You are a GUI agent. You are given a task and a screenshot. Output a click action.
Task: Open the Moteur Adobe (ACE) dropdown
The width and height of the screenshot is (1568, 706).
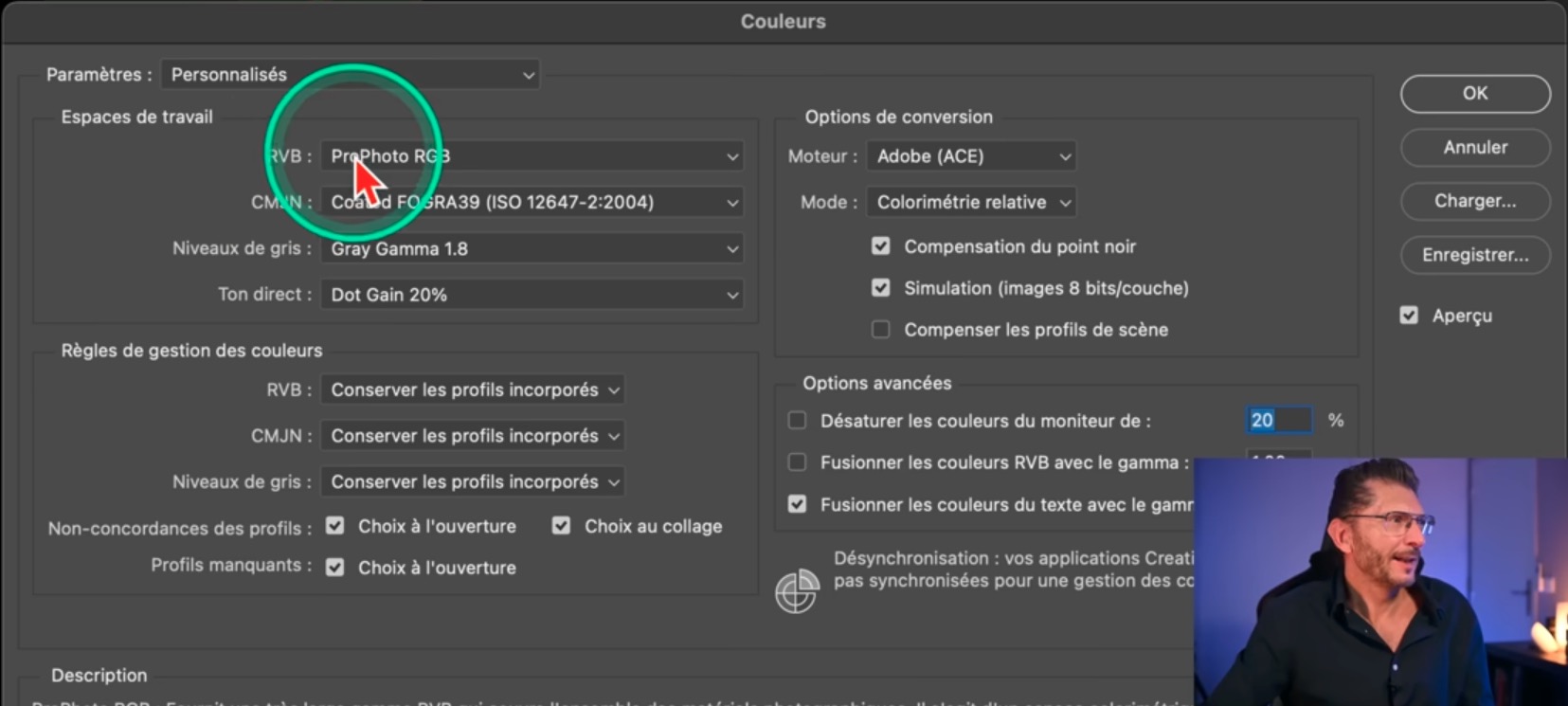[971, 156]
